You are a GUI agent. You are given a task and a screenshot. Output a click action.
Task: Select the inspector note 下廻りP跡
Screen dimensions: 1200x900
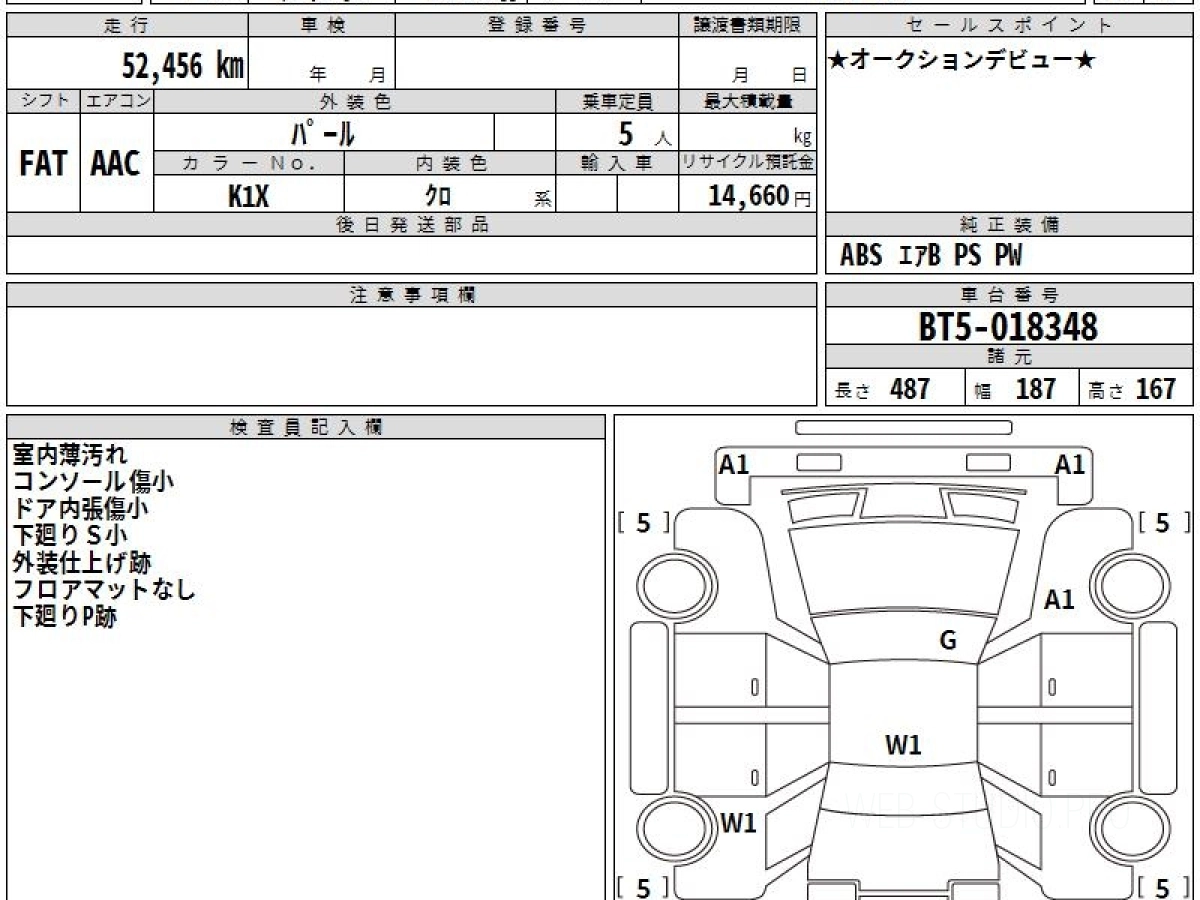click(x=65, y=617)
